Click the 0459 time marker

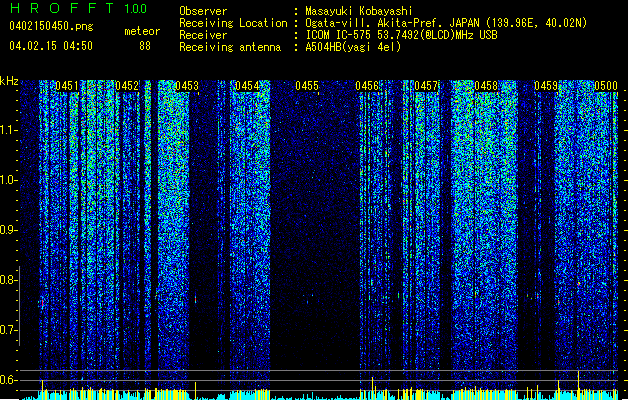tap(546, 86)
